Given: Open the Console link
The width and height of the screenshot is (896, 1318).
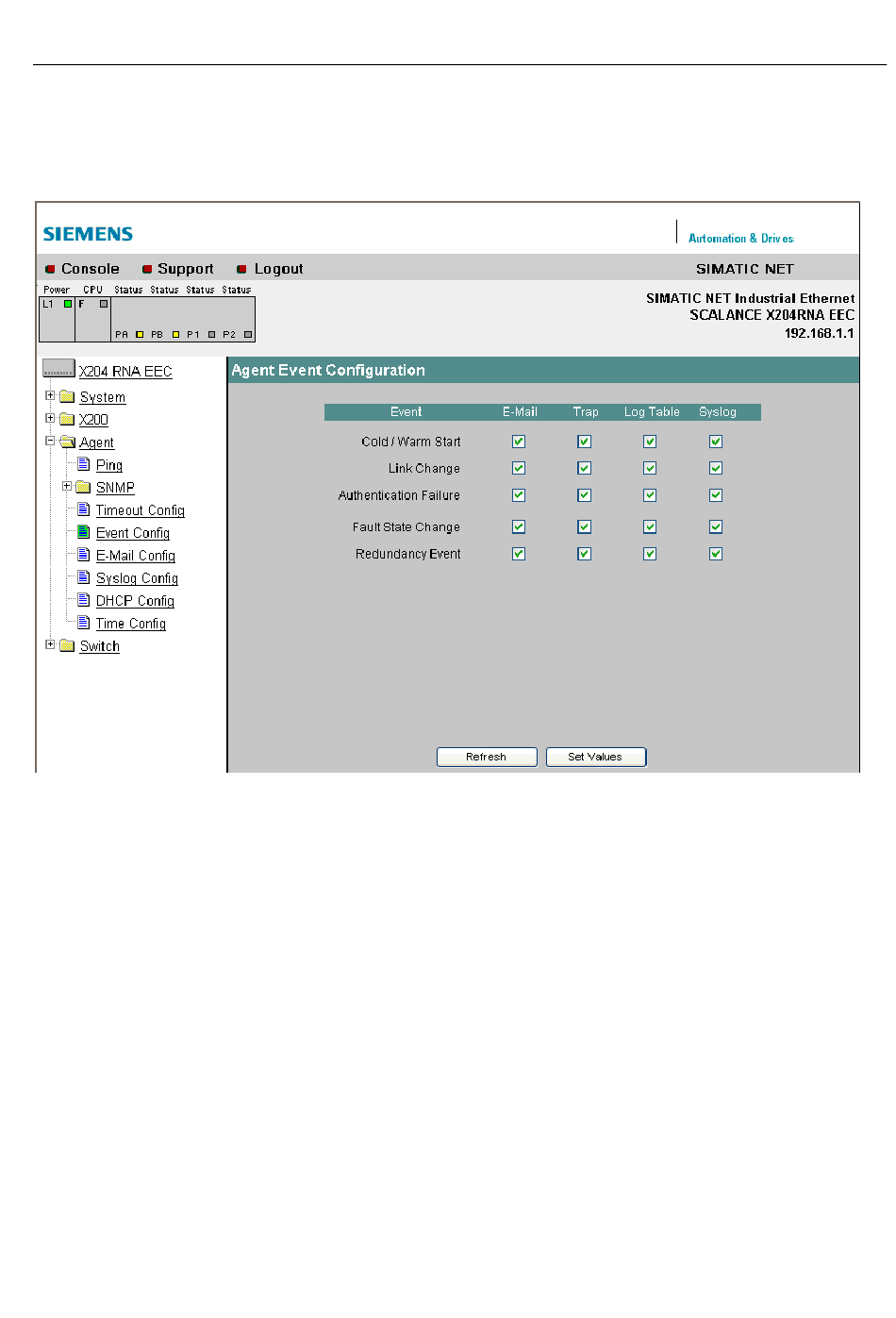Looking at the screenshot, I should coord(91,269).
